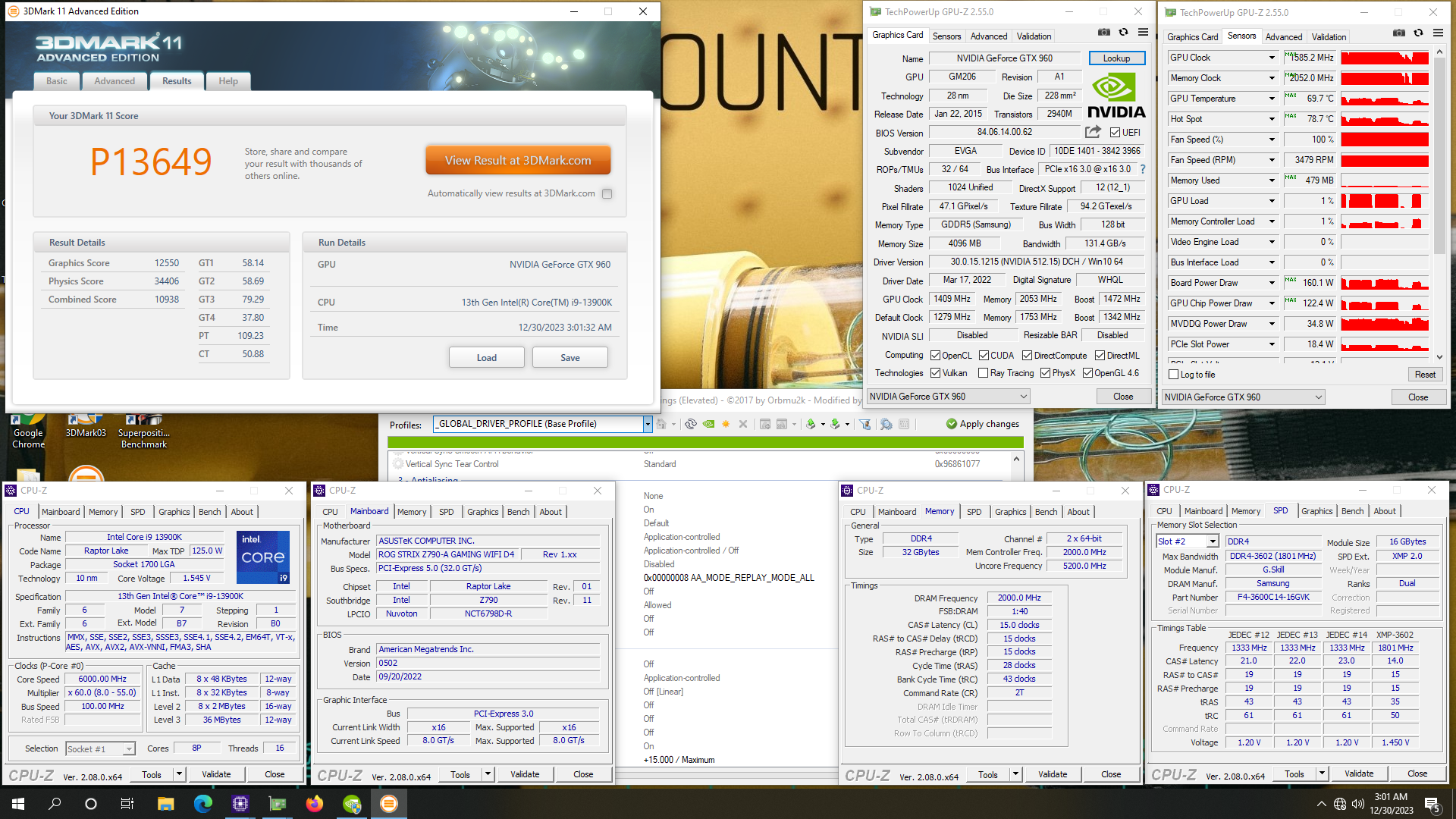Click Bus Interface question mark help

click(1143, 169)
